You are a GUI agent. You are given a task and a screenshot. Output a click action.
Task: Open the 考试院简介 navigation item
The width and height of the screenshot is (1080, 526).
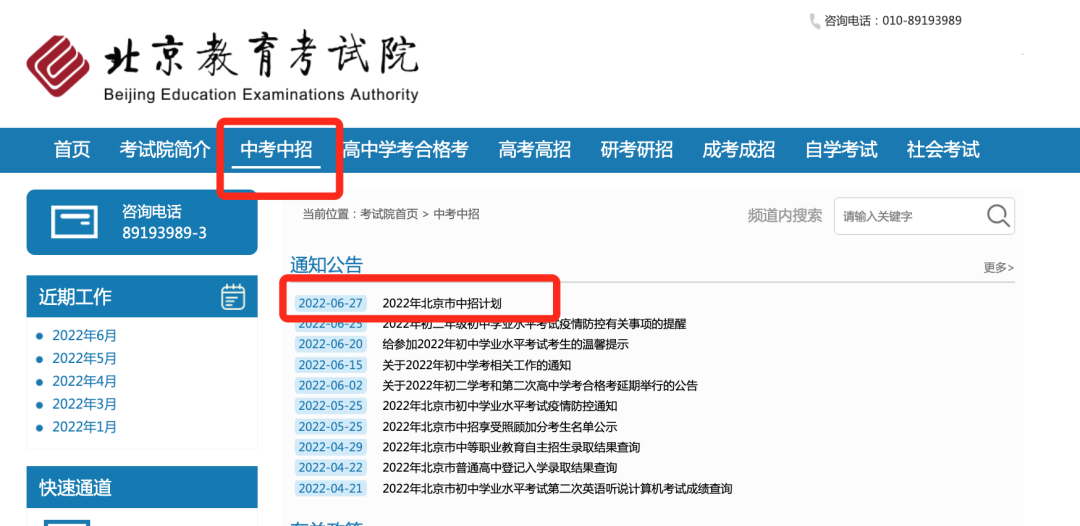(165, 150)
